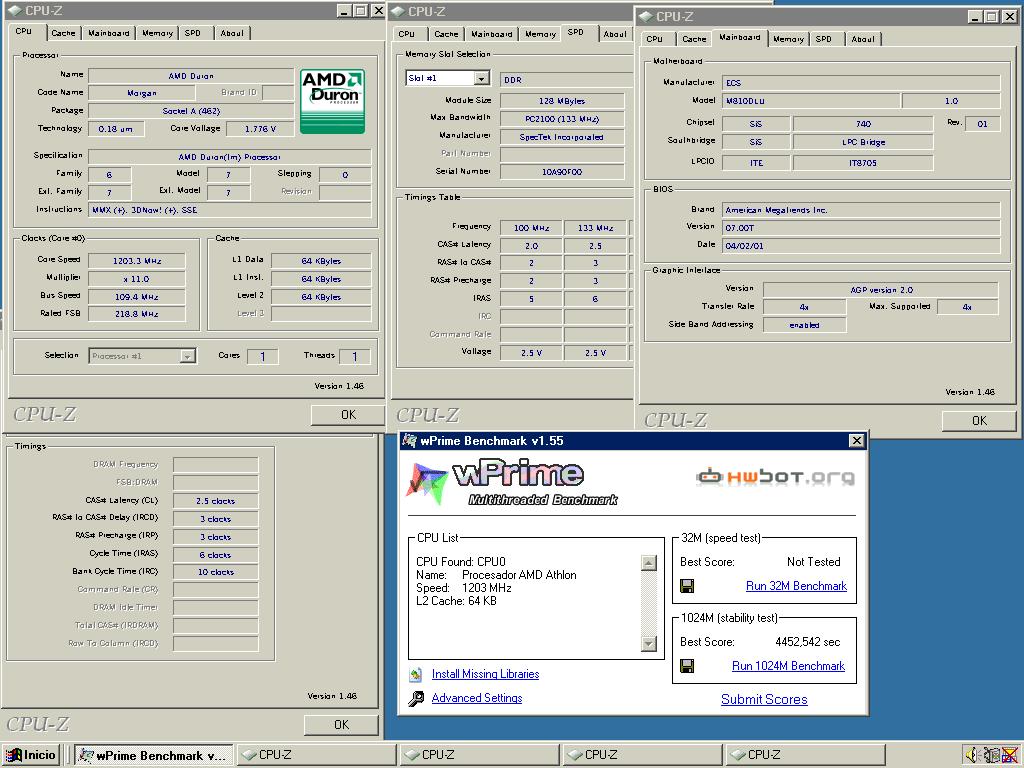Open the Processor #1 selection dropdown
The image size is (1024, 768).
click(x=187, y=356)
